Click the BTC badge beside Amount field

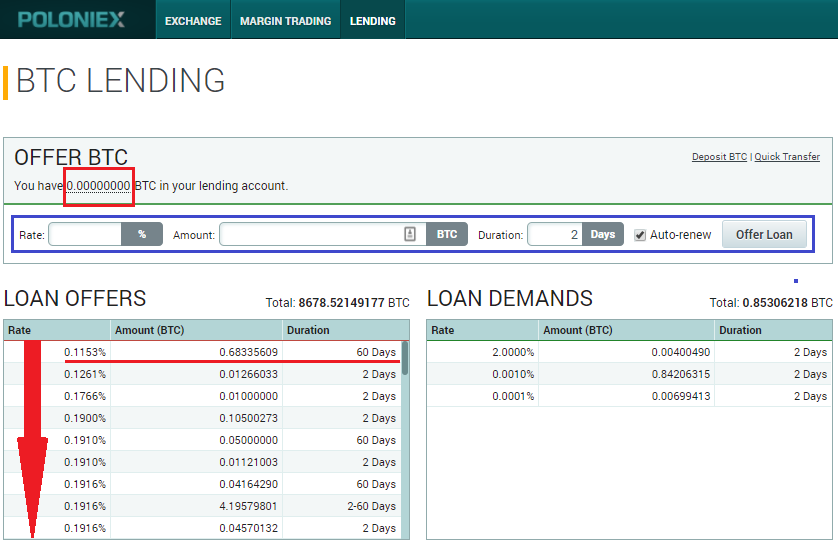(447, 234)
